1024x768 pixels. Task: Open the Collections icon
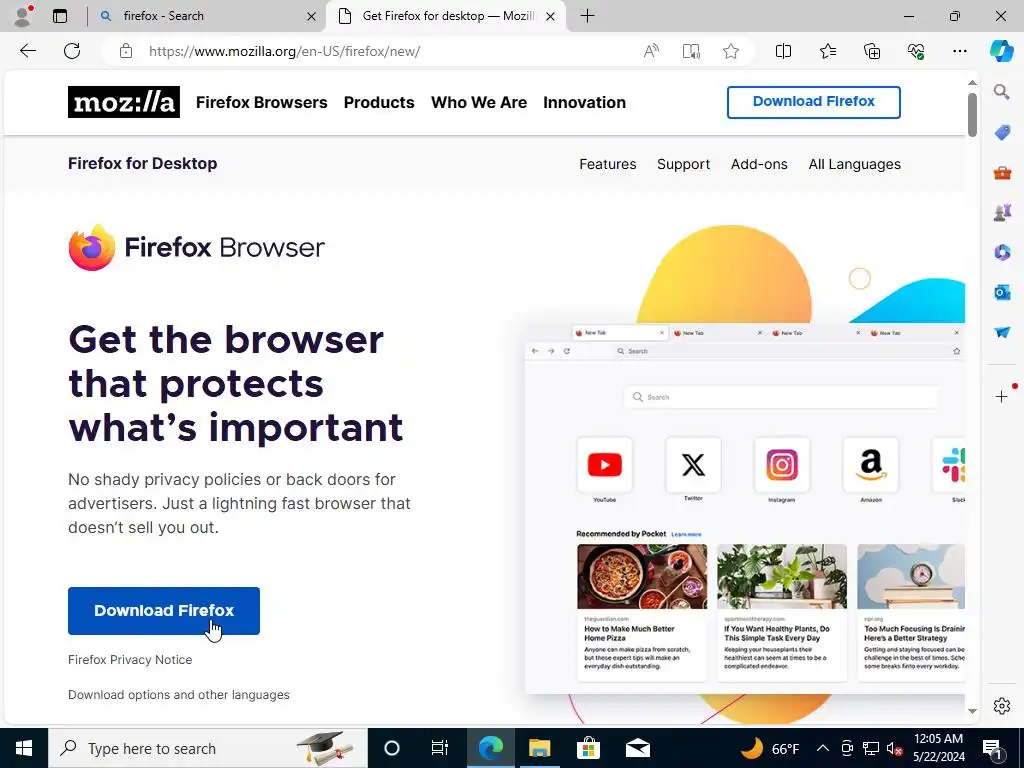(x=872, y=51)
